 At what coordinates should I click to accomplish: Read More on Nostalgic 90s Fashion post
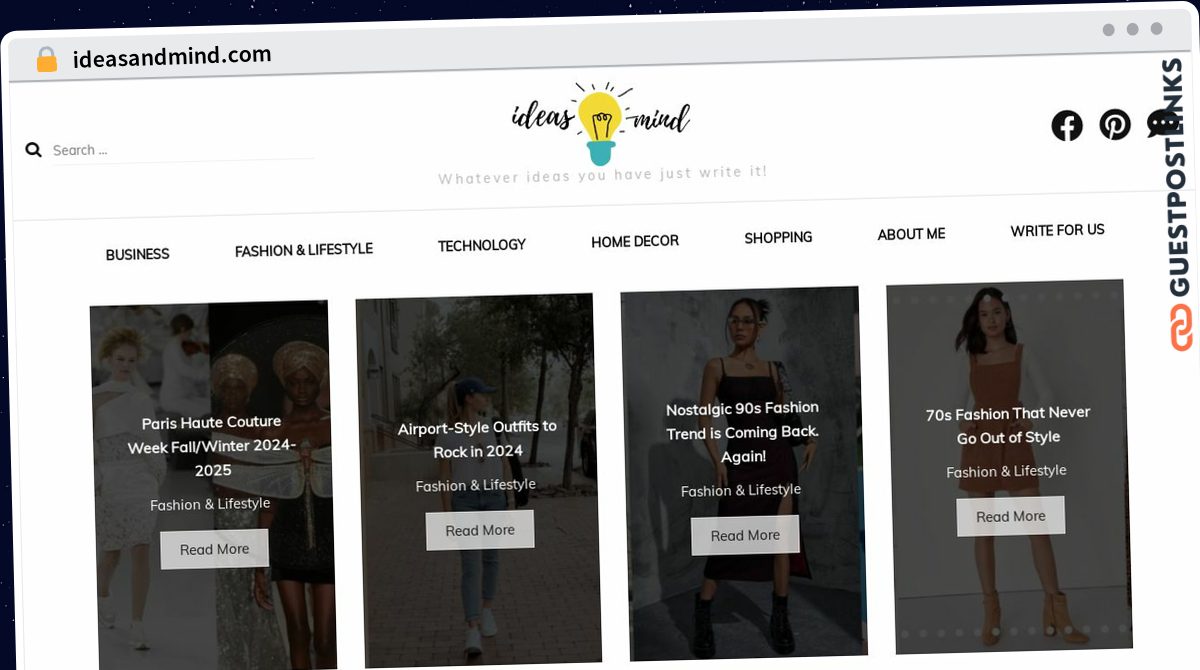745,535
